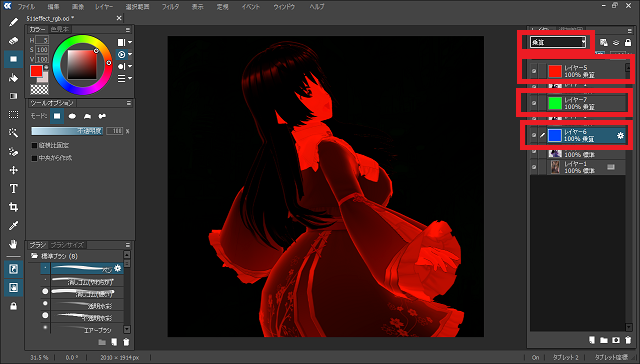Toggle visibility of レイヤー6
Image resolution: width=640 pixels, height=364 pixels.
(534, 135)
